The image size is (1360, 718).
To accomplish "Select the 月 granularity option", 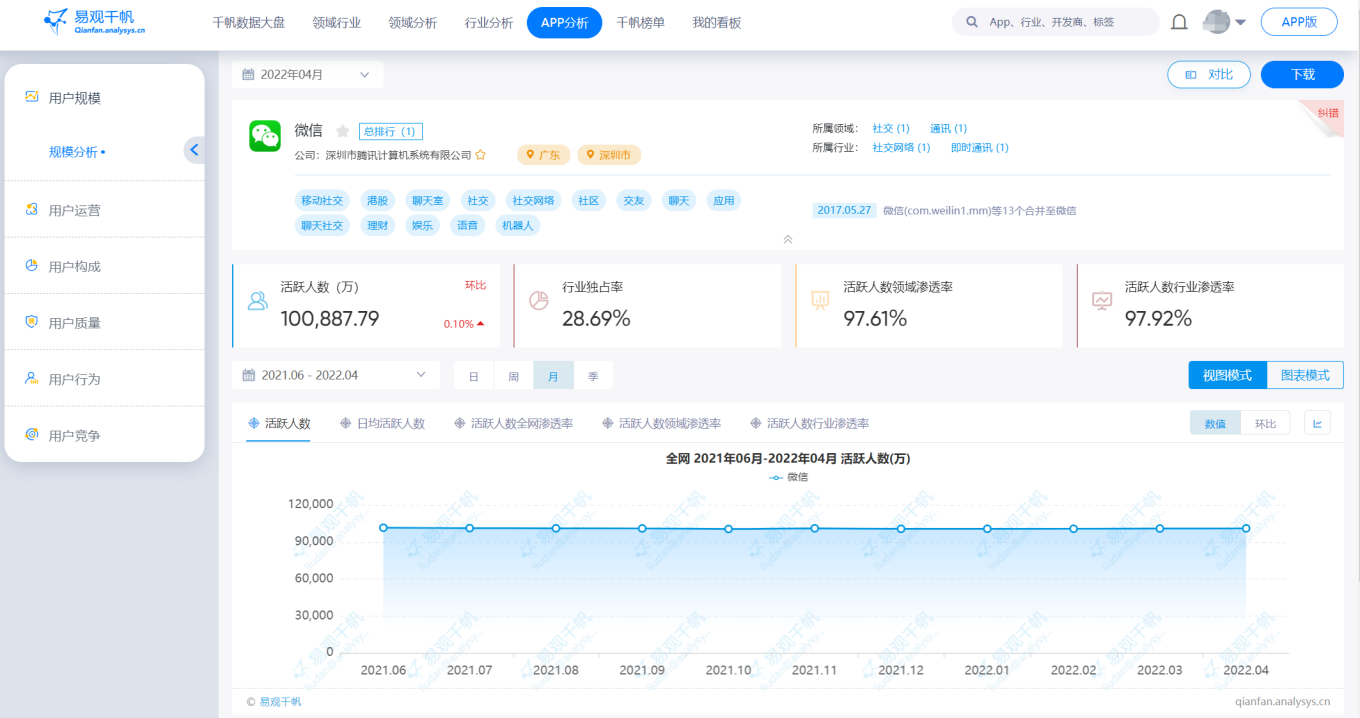I will (553, 376).
